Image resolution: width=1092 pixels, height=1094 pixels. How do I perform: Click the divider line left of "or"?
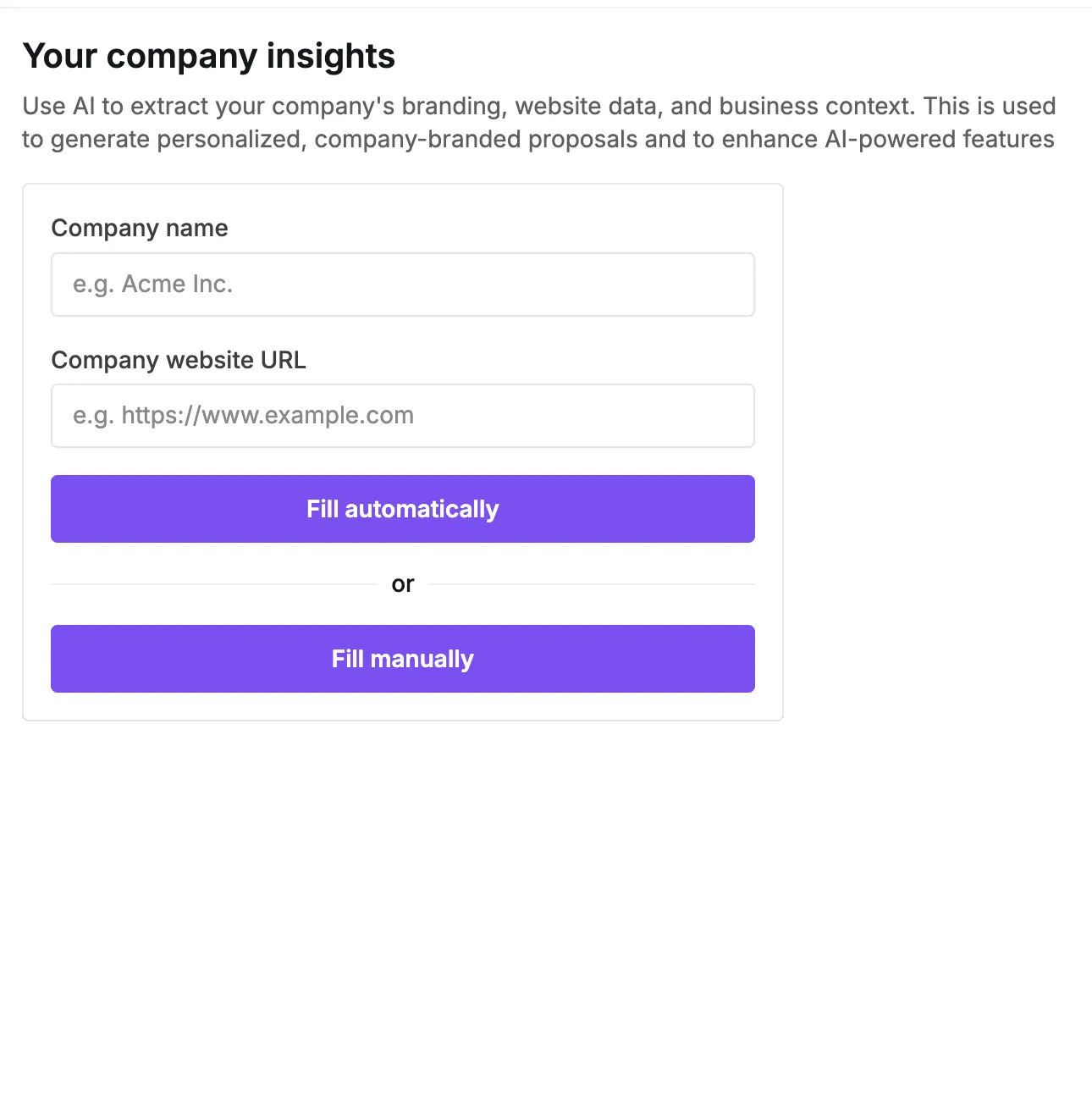(x=213, y=584)
